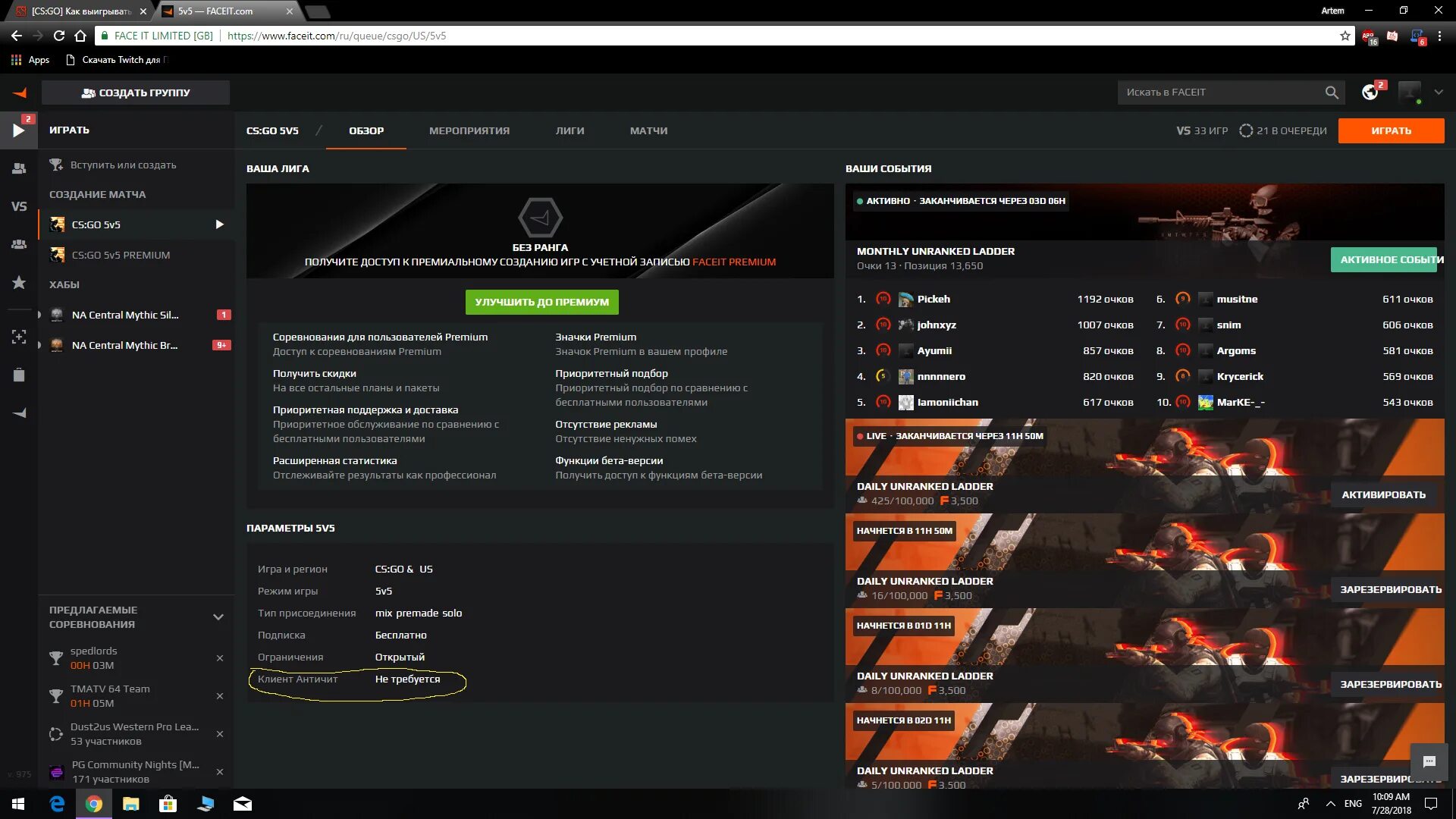Expand CS:GO 5v5 arrow in sidebar
1456x819 pixels.
220,224
